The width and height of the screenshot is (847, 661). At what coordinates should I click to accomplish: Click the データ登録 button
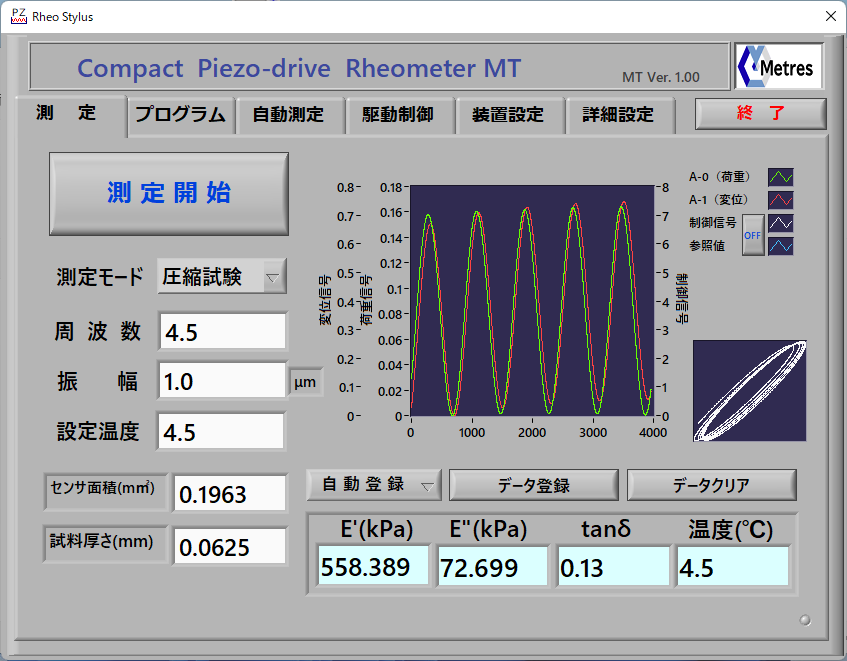(533, 485)
